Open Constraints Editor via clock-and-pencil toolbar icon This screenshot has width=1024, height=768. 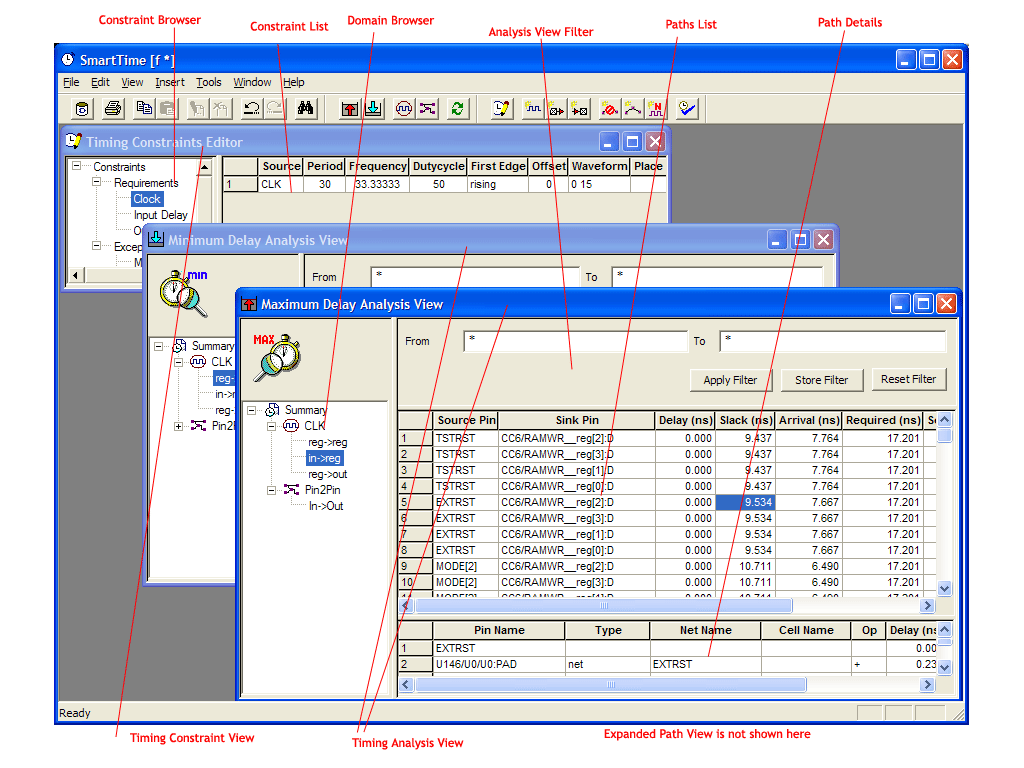click(x=502, y=108)
